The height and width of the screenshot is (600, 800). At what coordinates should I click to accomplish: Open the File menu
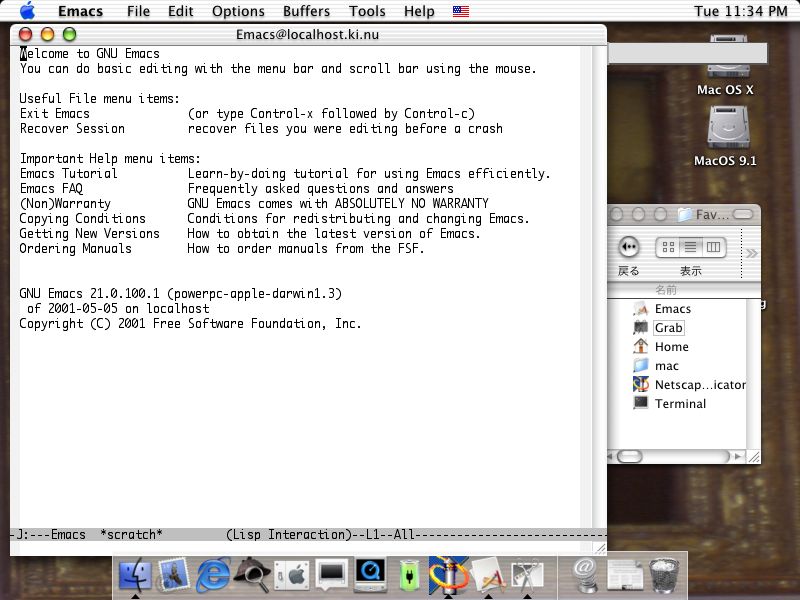coord(138,11)
